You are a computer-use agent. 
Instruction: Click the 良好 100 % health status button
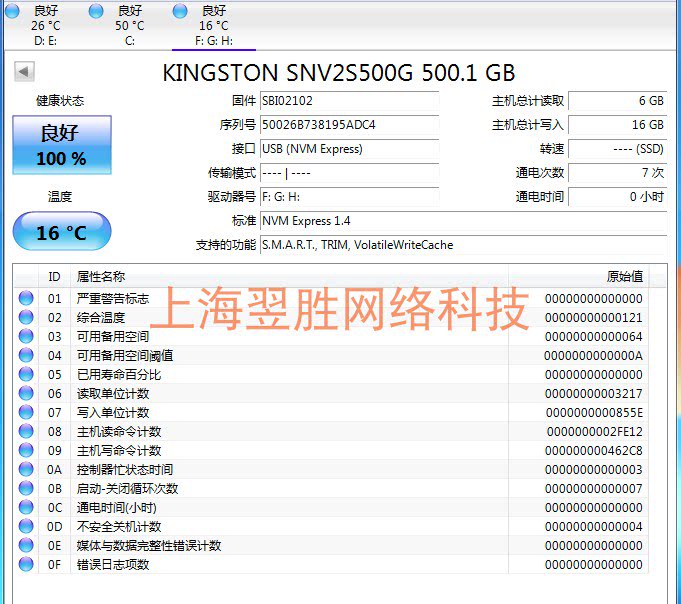[x=62, y=145]
